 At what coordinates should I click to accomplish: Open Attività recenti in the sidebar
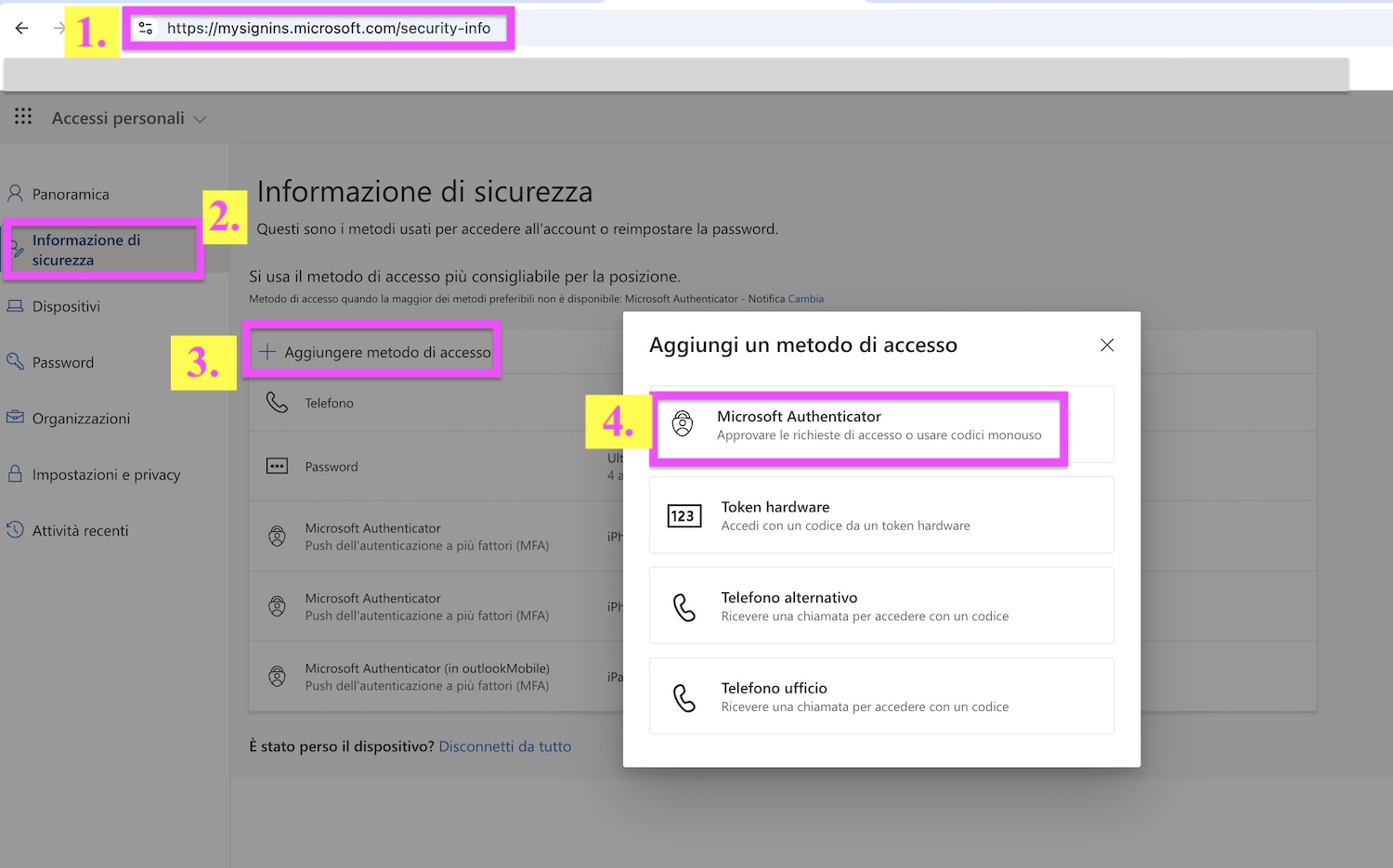(x=80, y=531)
